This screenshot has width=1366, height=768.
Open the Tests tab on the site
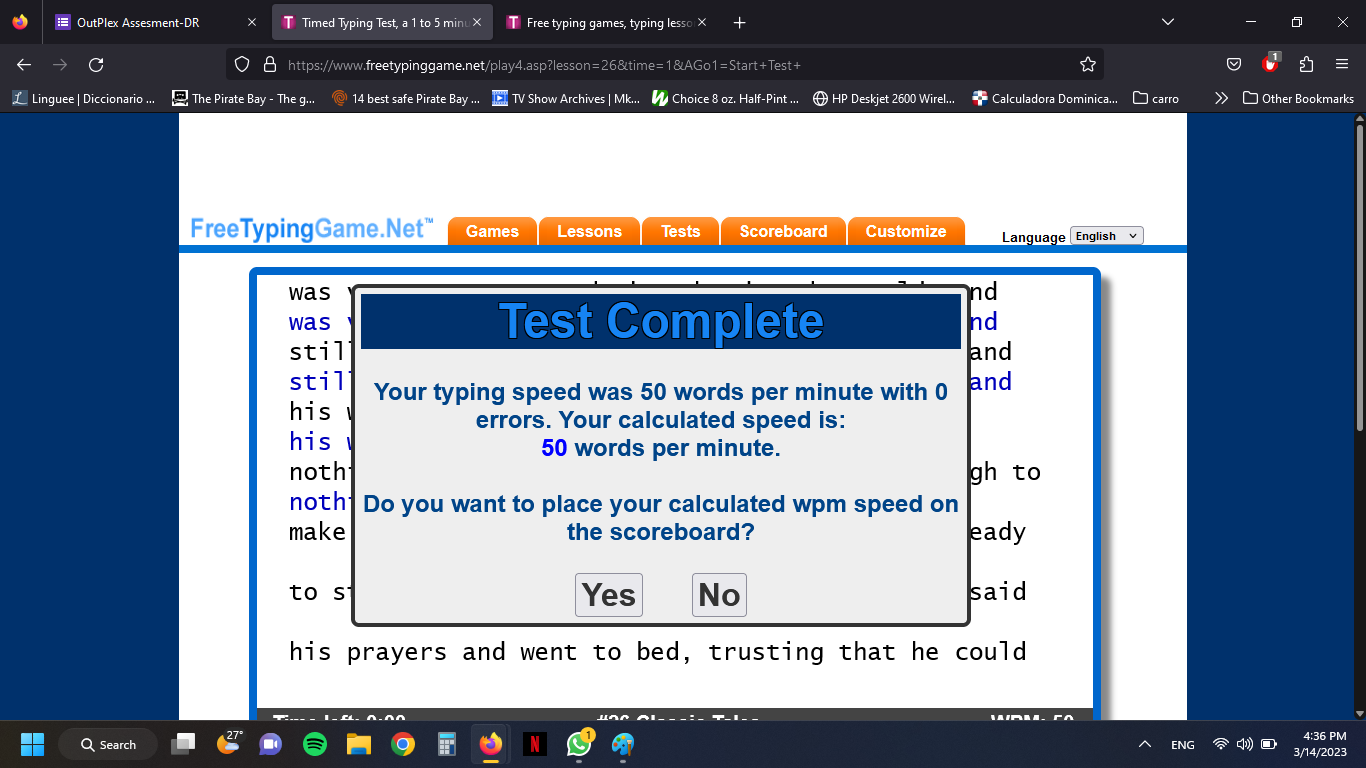coord(680,231)
